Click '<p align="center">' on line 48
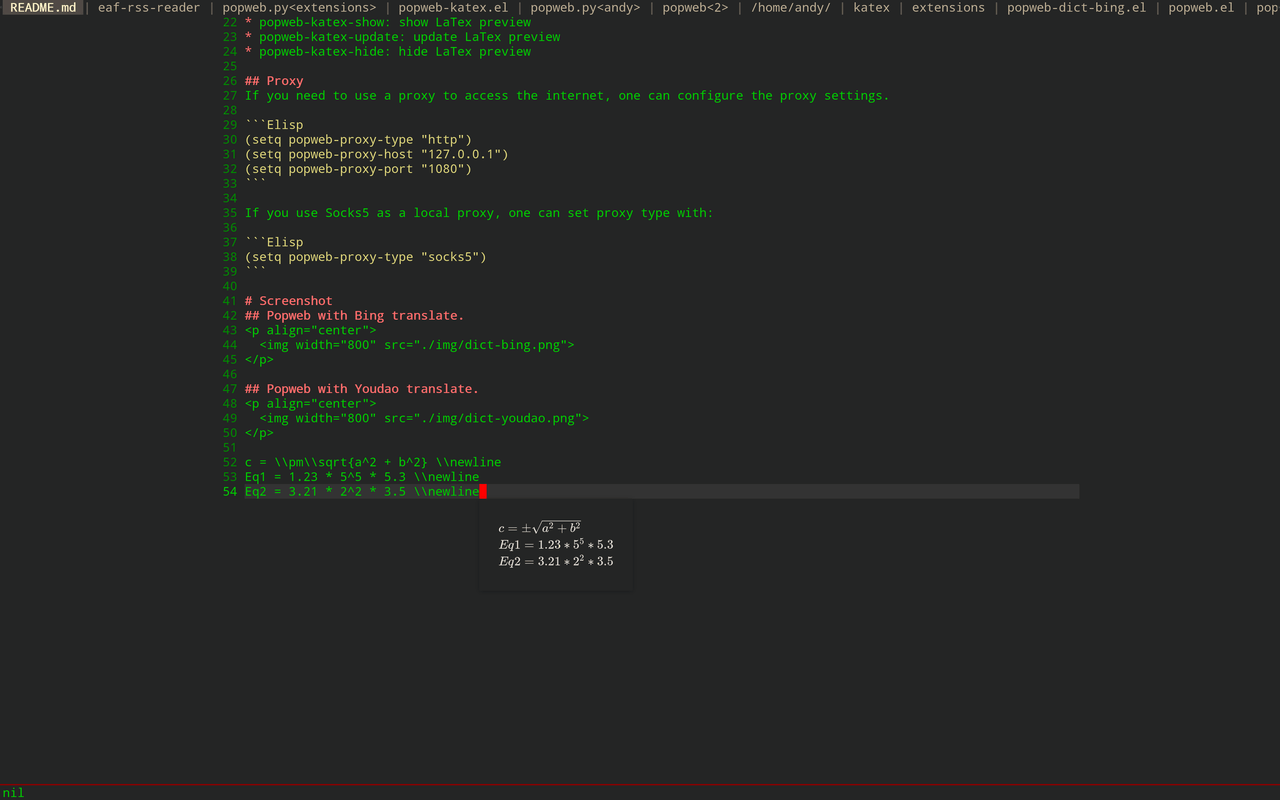This screenshot has height=800, width=1280. 311,404
